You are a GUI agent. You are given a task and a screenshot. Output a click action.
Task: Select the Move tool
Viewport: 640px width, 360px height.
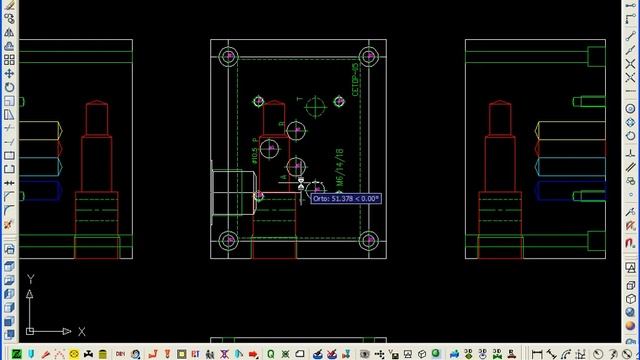pos(9,73)
